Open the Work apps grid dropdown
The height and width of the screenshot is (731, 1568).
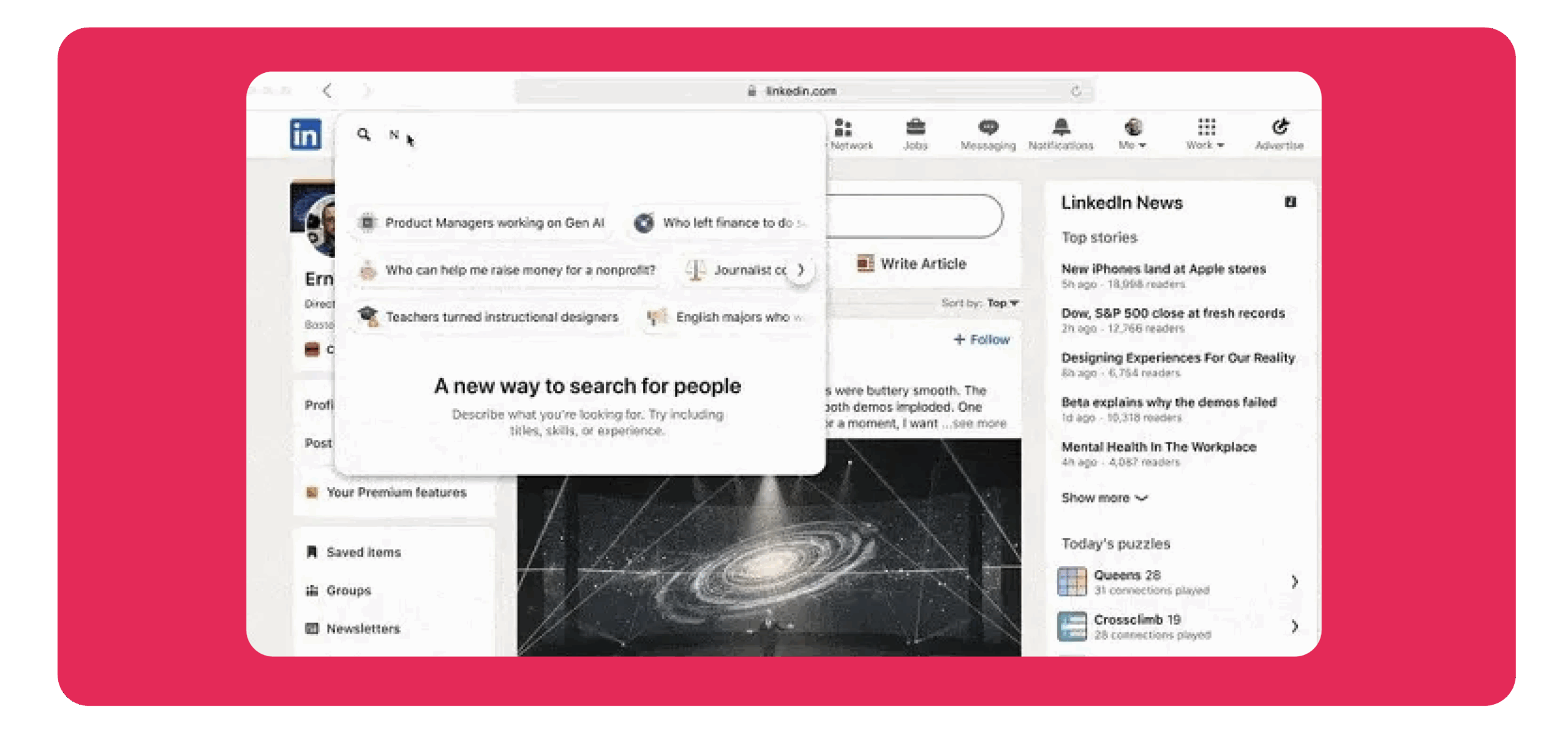[1205, 135]
